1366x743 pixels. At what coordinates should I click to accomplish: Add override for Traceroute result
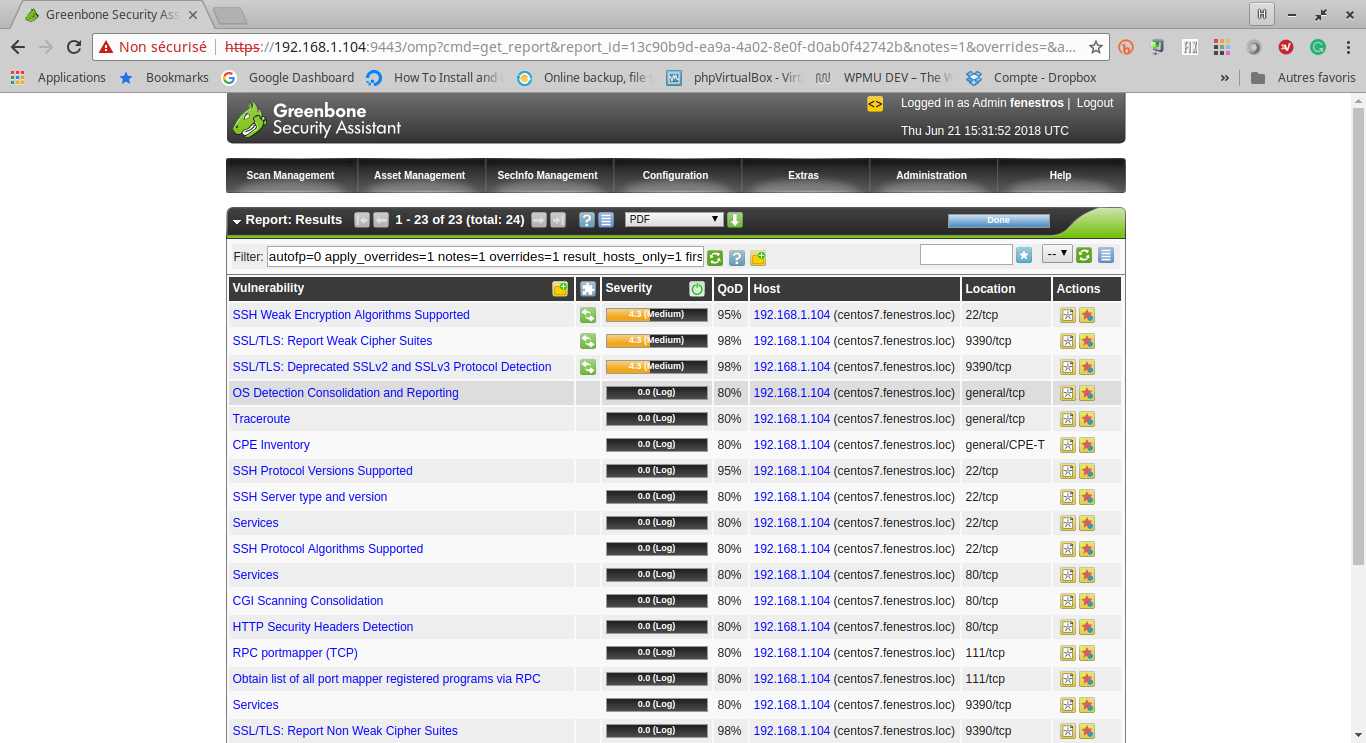pos(1087,419)
